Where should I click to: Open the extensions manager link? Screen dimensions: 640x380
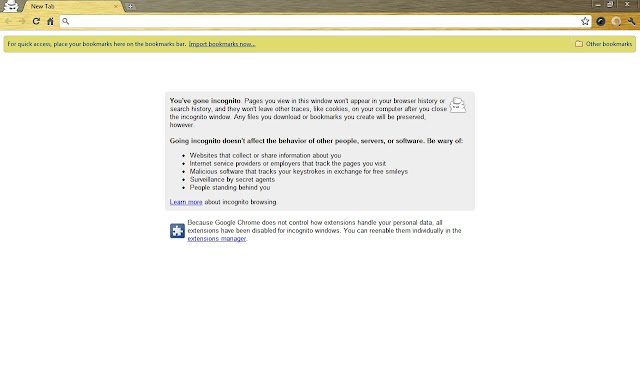(217, 239)
